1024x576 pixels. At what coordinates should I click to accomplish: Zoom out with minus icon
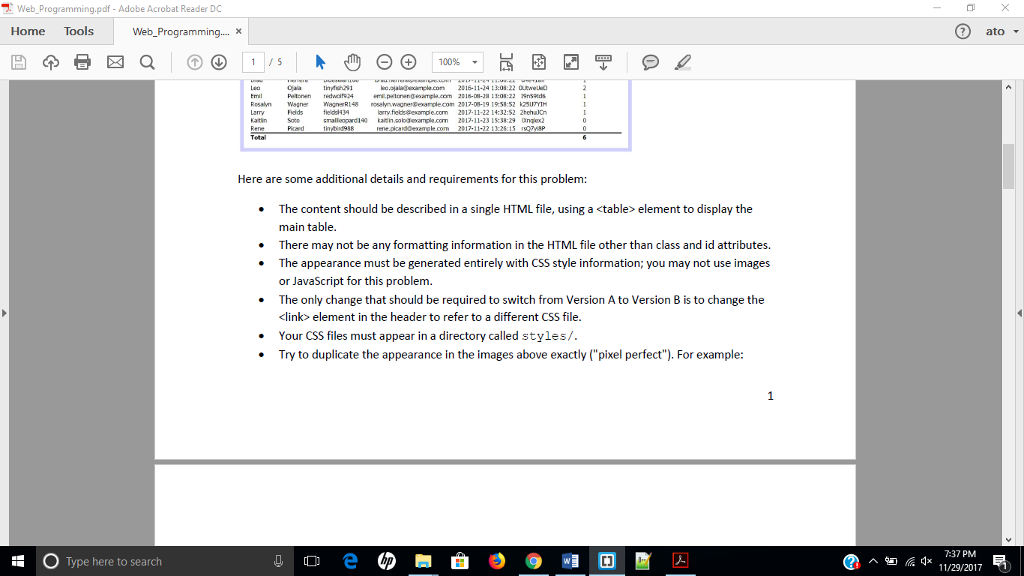click(384, 62)
